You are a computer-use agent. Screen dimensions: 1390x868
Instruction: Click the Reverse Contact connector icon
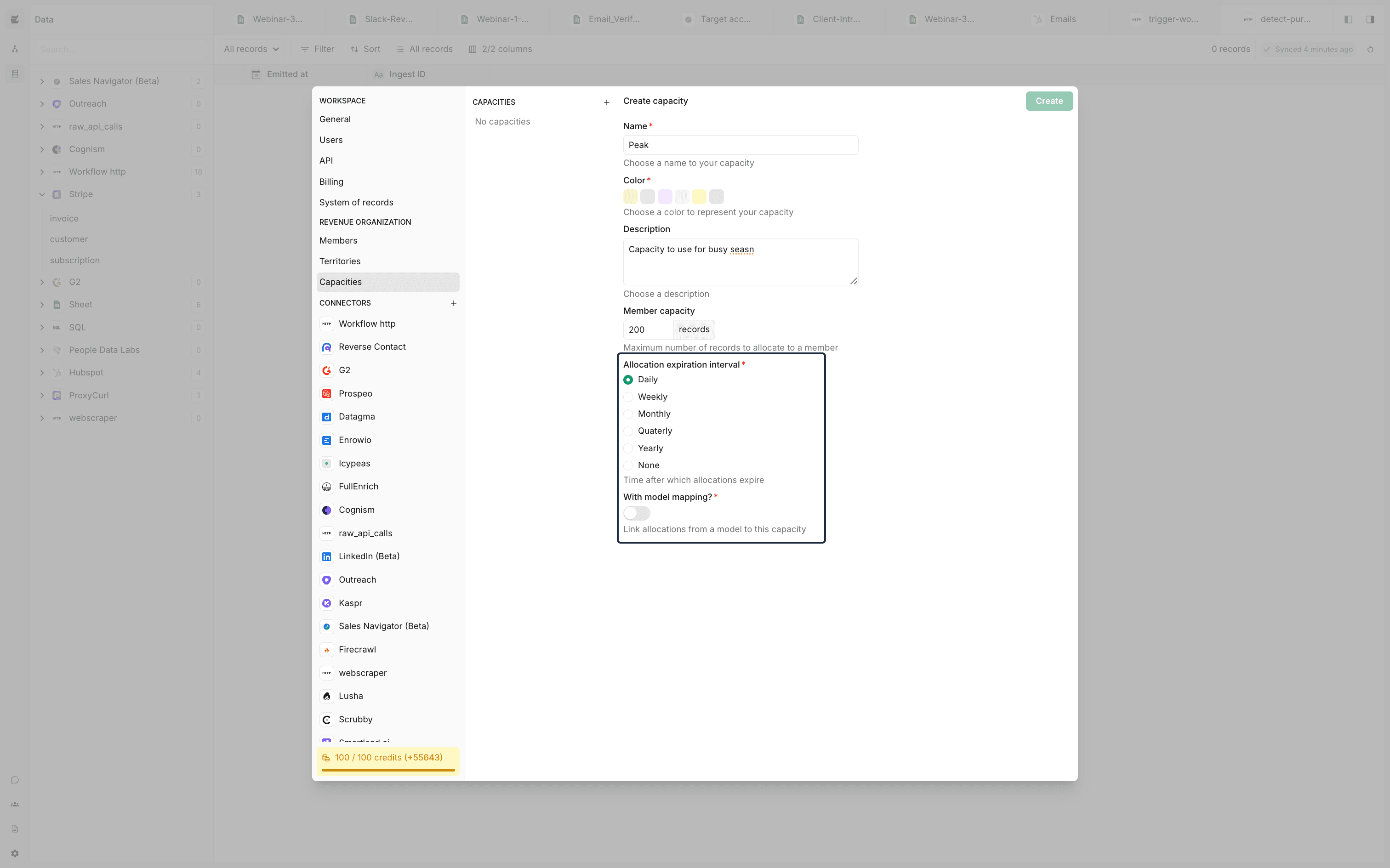pyautogui.click(x=327, y=346)
